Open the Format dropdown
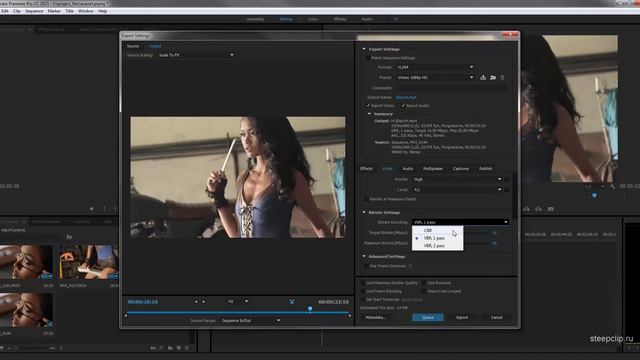This screenshot has height=360, width=640. click(x=435, y=67)
